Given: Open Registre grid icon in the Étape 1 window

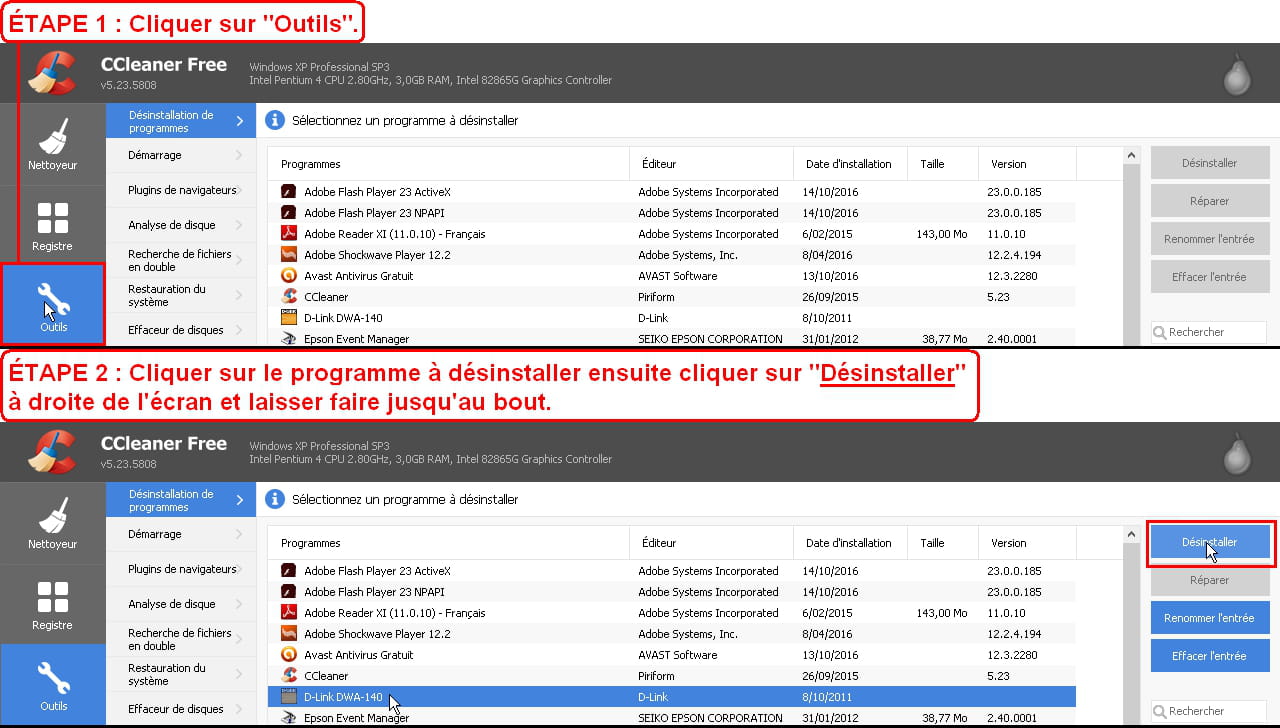Looking at the screenshot, I should [x=52, y=219].
